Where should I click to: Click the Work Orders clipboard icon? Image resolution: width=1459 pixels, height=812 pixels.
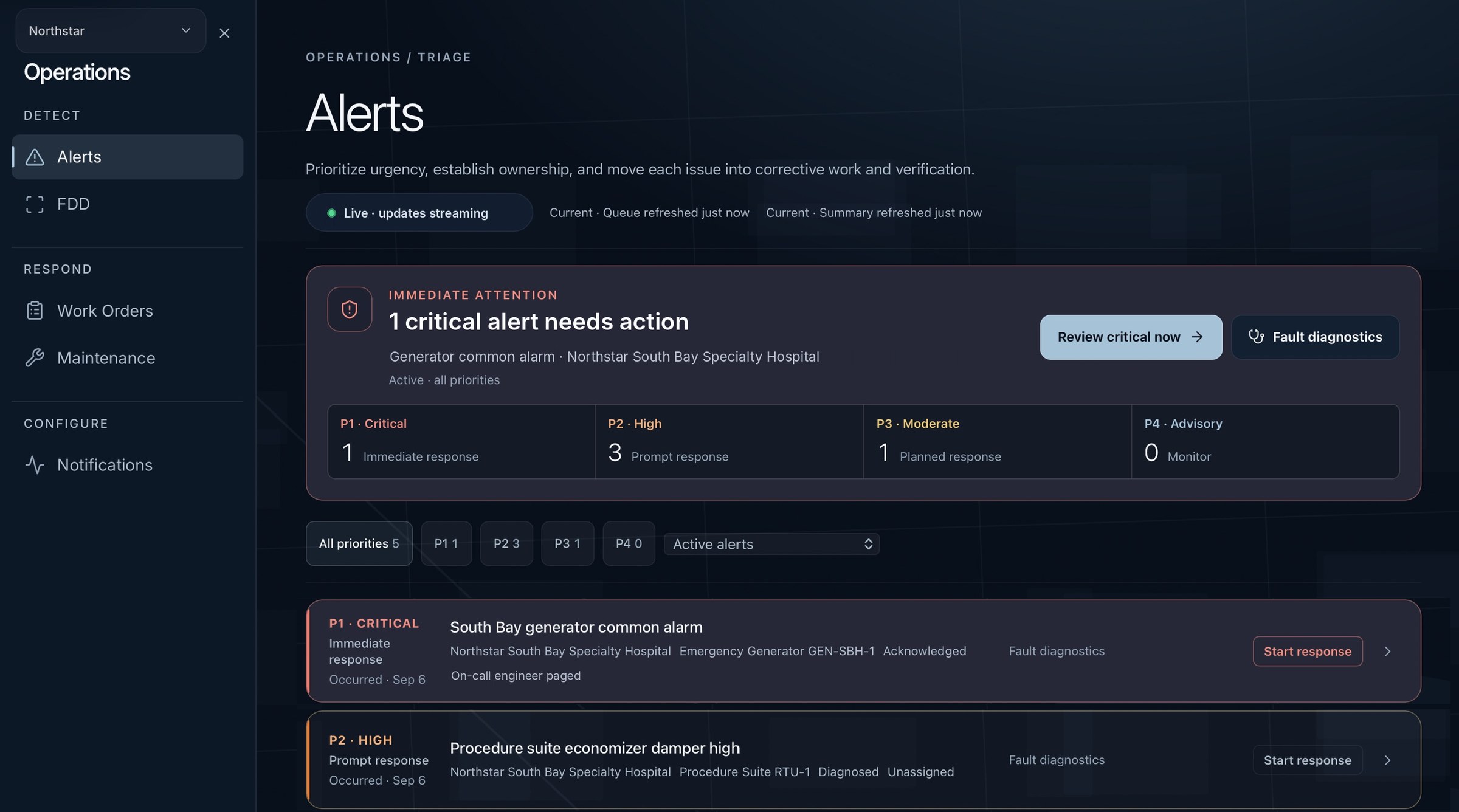pos(35,311)
